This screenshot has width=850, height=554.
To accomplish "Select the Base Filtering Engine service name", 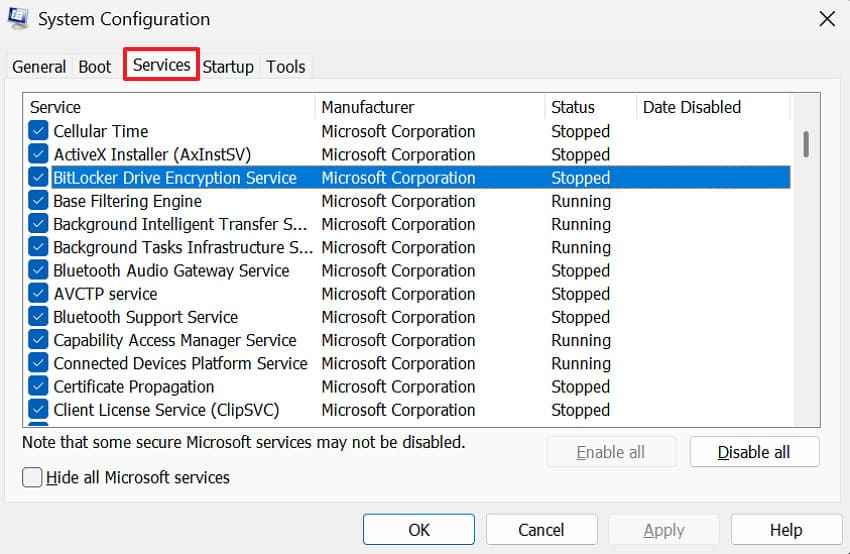I will pyautogui.click(x=127, y=201).
